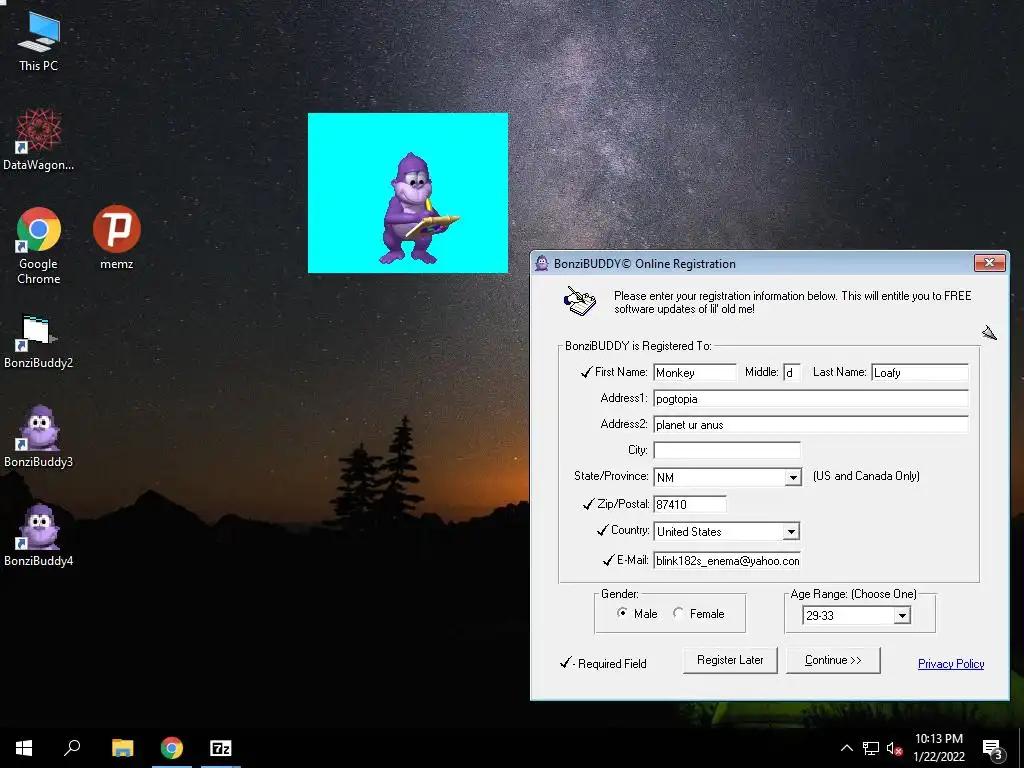Click the Register Later button
Image resolution: width=1024 pixels, height=768 pixels.
[730, 660]
